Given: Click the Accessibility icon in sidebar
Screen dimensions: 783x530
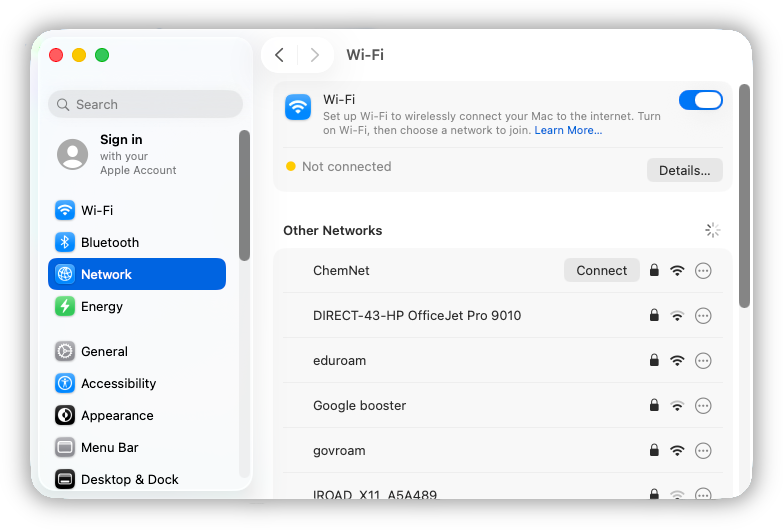Looking at the screenshot, I should pyautogui.click(x=65, y=383).
